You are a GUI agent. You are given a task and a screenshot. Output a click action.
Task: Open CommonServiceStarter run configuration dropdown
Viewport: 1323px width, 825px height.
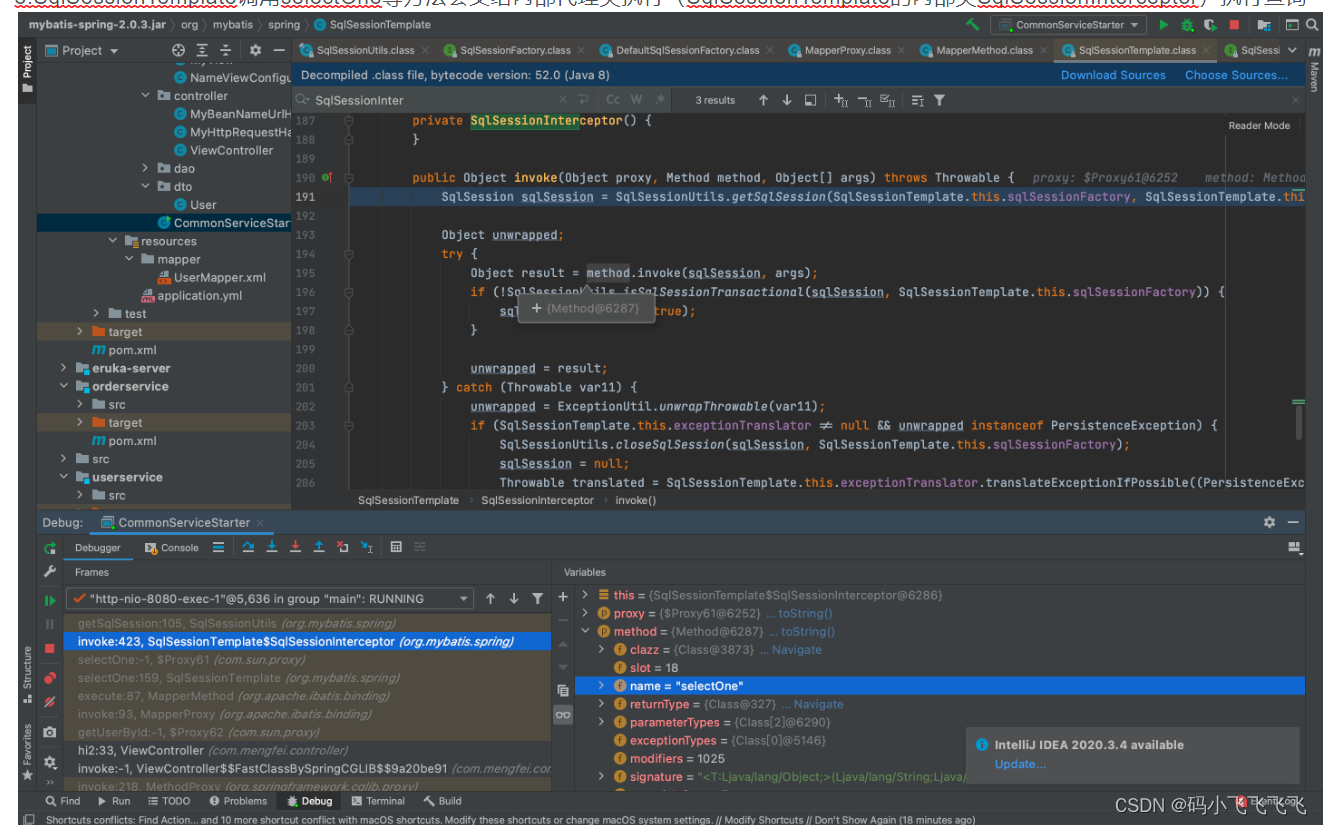click(1070, 25)
